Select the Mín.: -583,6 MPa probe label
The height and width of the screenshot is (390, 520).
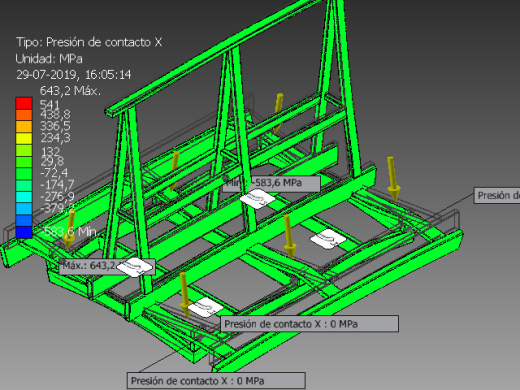(x=271, y=184)
